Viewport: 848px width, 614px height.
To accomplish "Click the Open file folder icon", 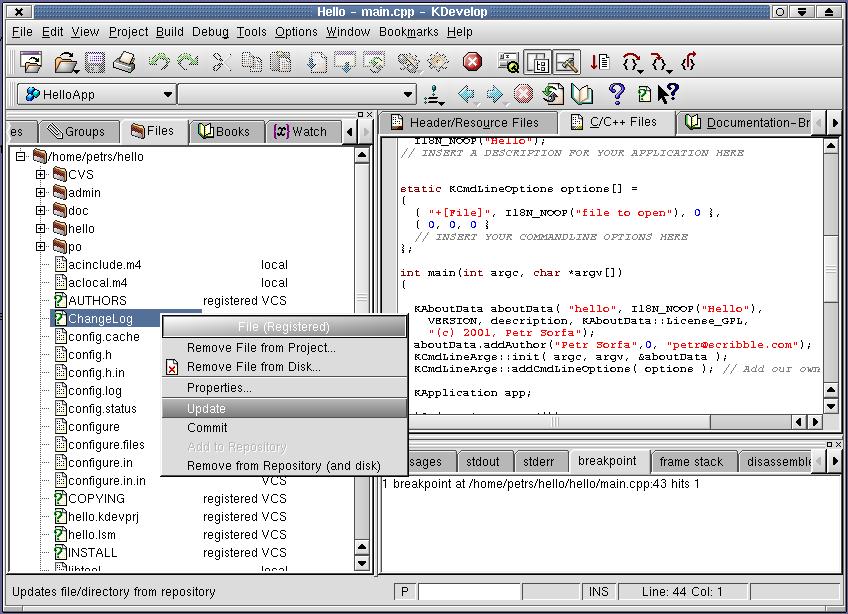I will 65,62.
